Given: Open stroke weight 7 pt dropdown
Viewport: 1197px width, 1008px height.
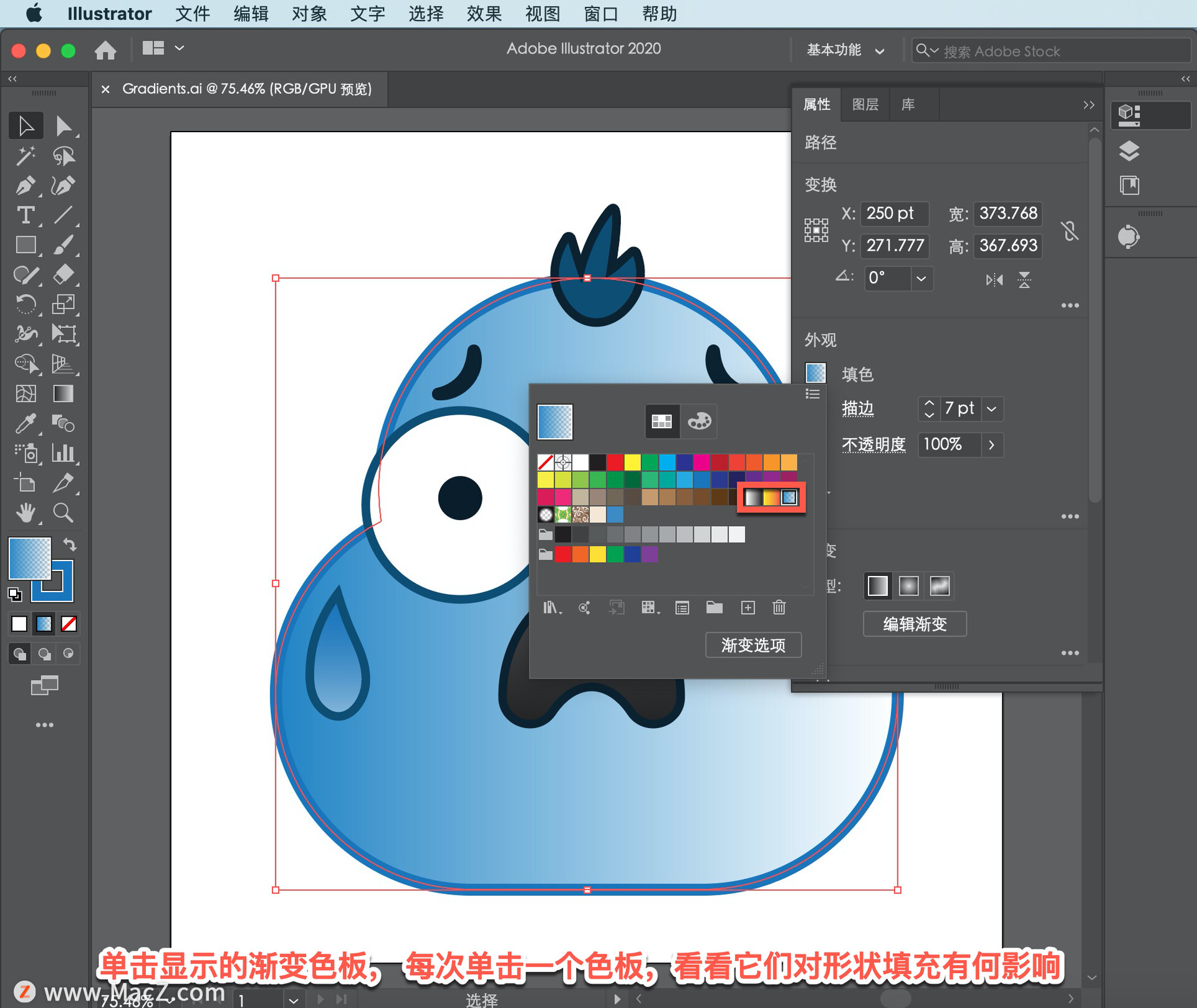Looking at the screenshot, I should click(991, 409).
